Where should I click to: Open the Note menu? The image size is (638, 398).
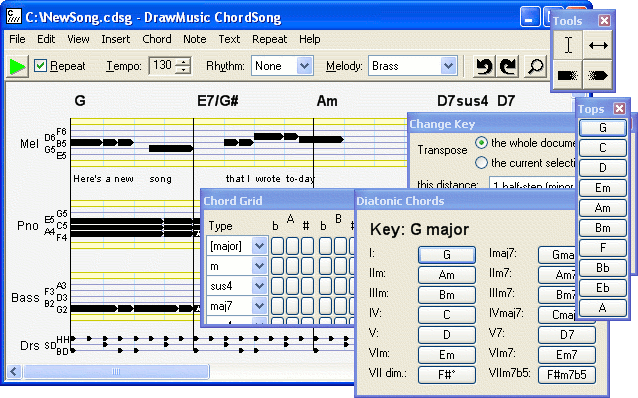194,39
